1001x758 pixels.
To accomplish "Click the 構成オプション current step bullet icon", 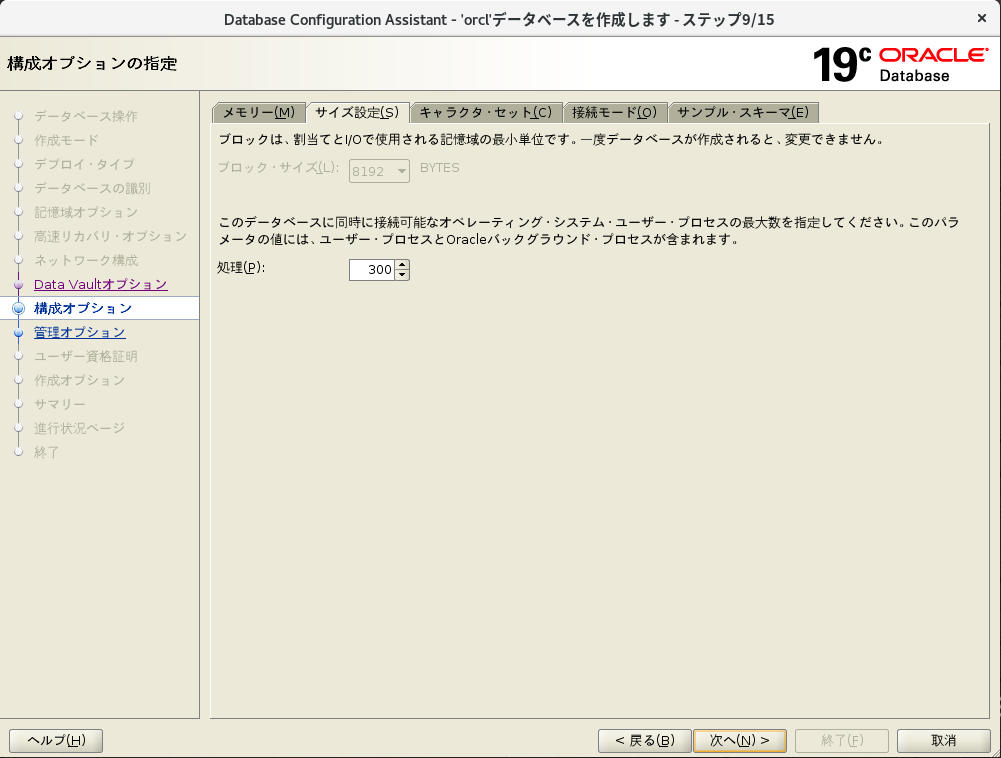I will click(18, 309).
